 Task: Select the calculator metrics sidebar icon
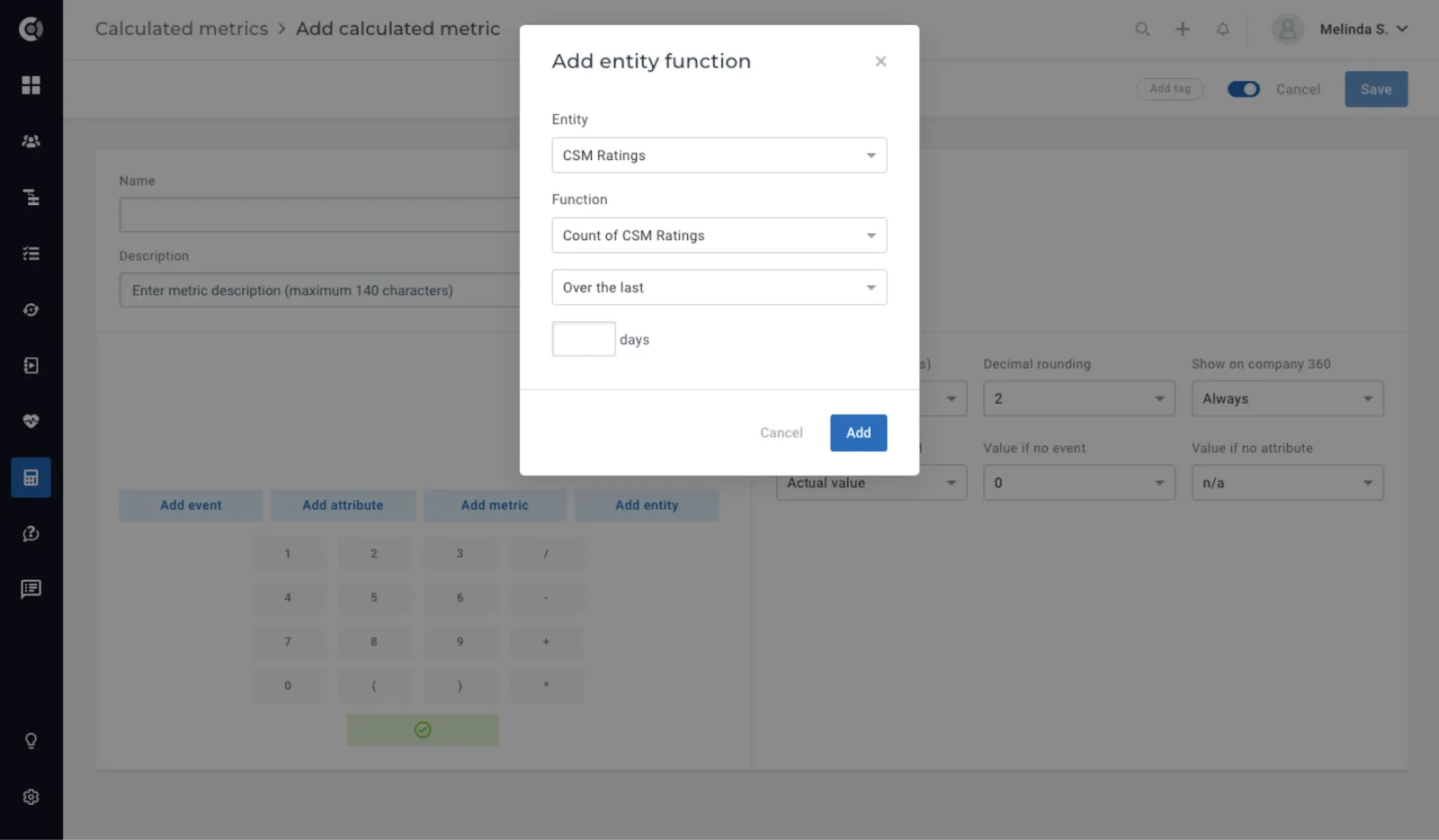click(31, 478)
